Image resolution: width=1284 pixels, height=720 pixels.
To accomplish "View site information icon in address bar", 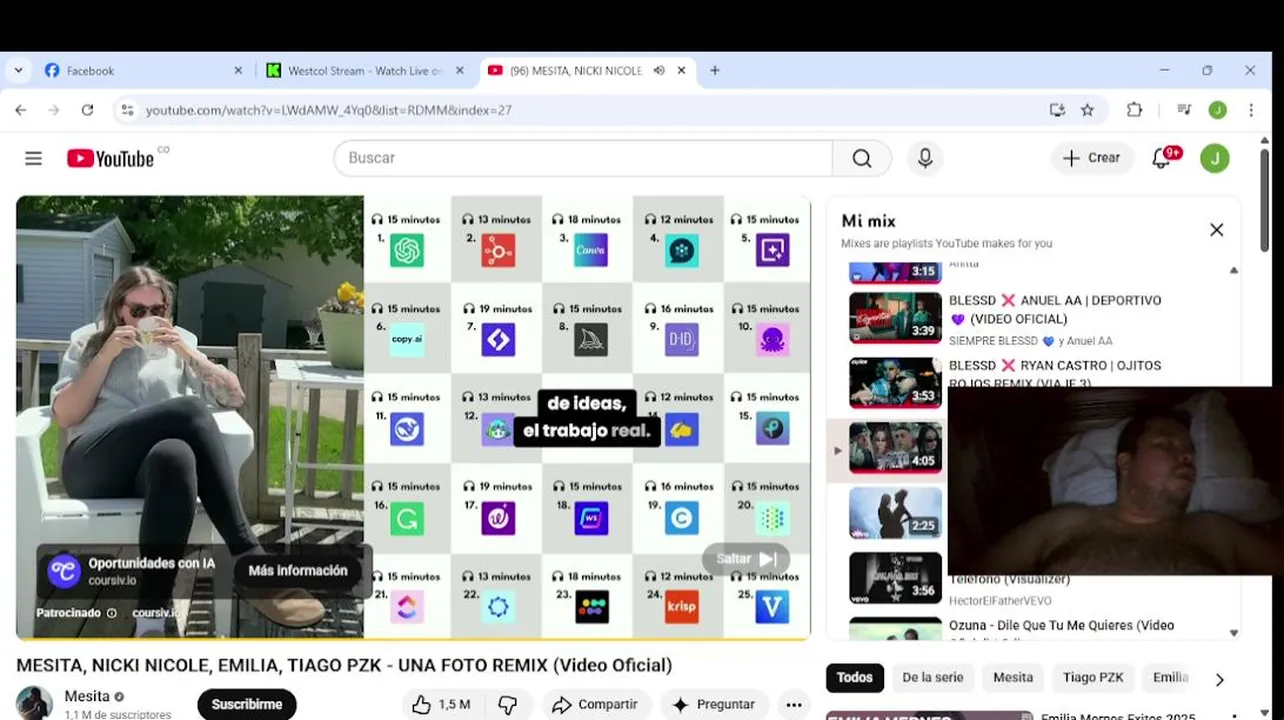I will point(127,110).
